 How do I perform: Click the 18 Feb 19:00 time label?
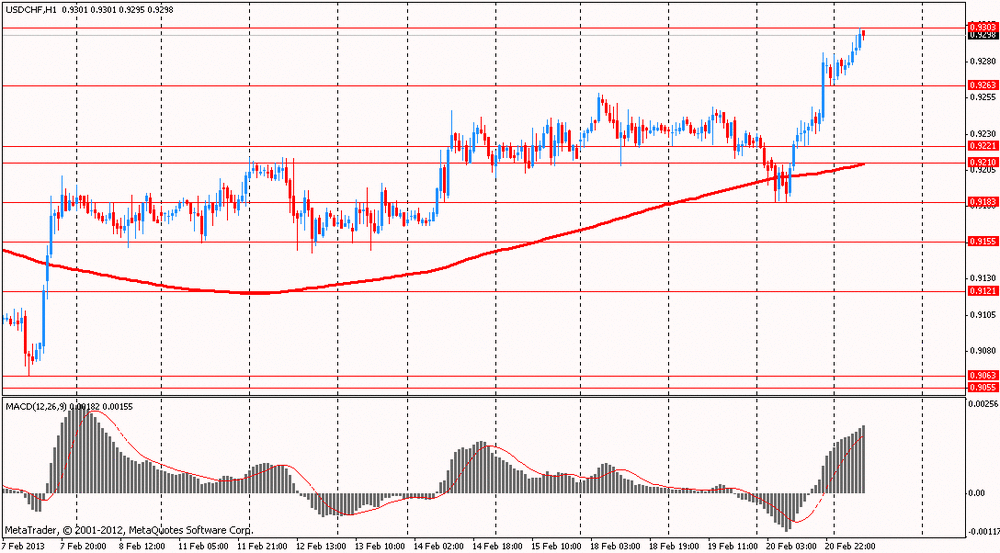tap(674, 547)
